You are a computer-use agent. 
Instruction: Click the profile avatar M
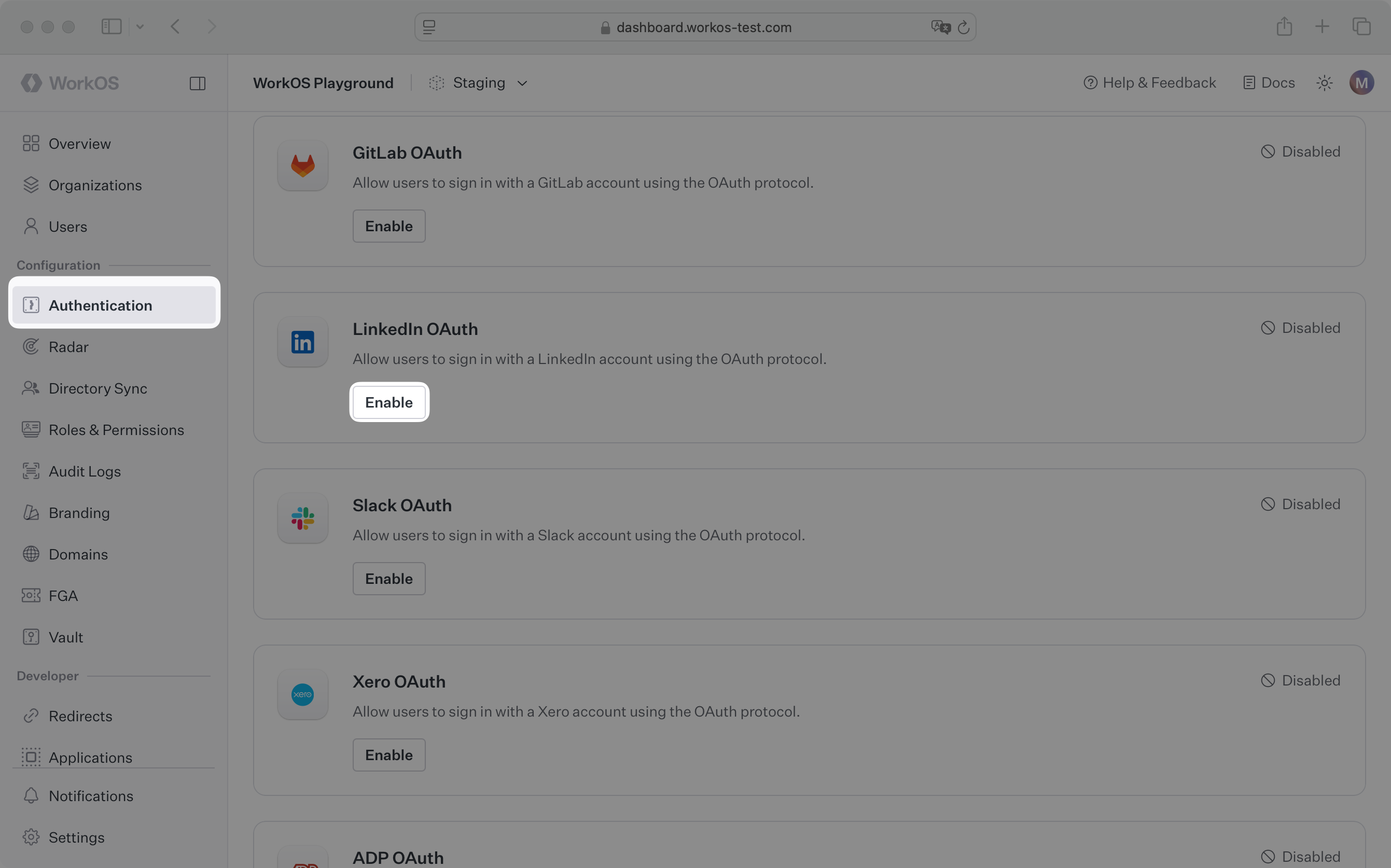(x=1363, y=82)
